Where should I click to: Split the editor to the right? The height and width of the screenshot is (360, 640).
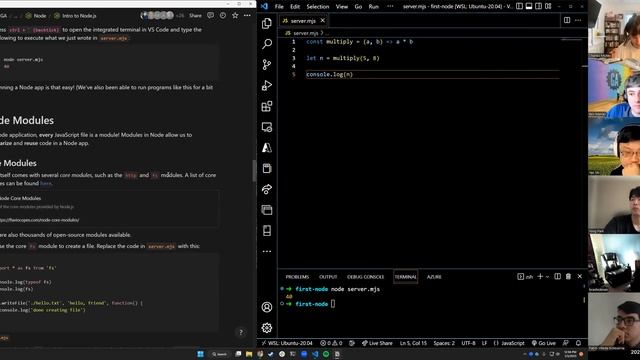click(x=567, y=20)
